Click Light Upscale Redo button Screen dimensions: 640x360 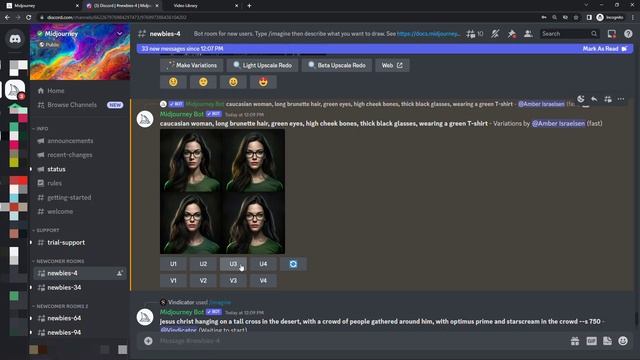tap(262, 65)
